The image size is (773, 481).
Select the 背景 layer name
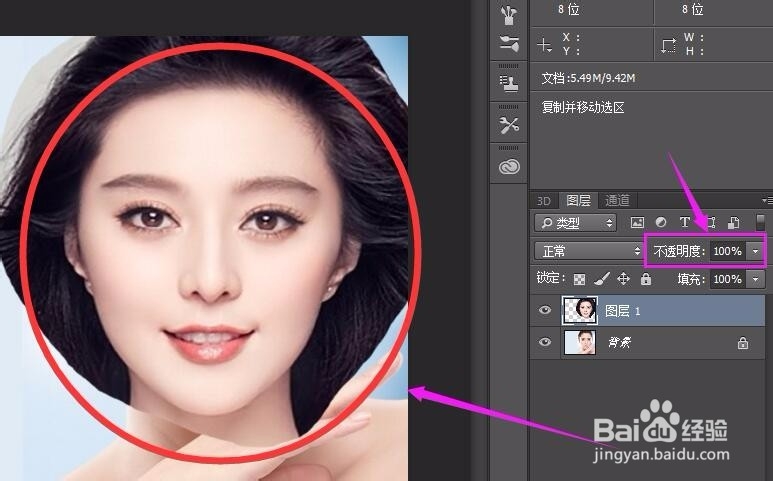(619, 342)
